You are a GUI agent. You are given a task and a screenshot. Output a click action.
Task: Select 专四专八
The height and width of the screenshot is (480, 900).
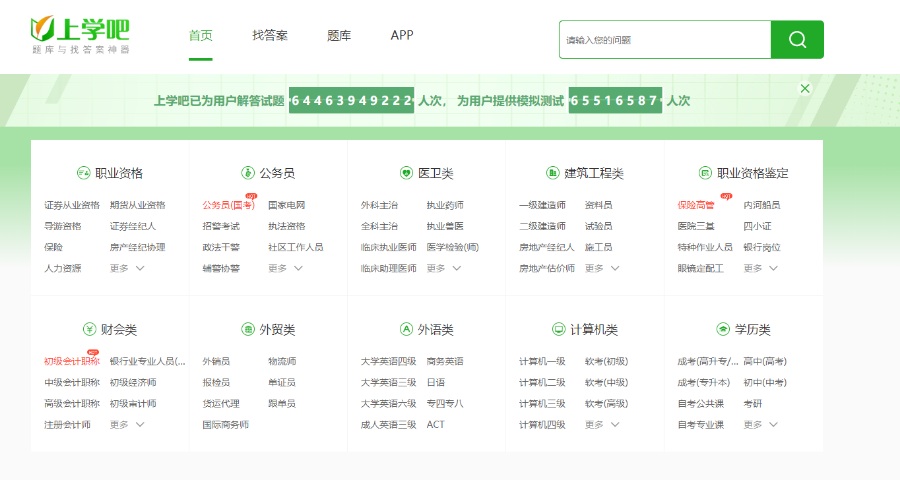click(x=445, y=404)
